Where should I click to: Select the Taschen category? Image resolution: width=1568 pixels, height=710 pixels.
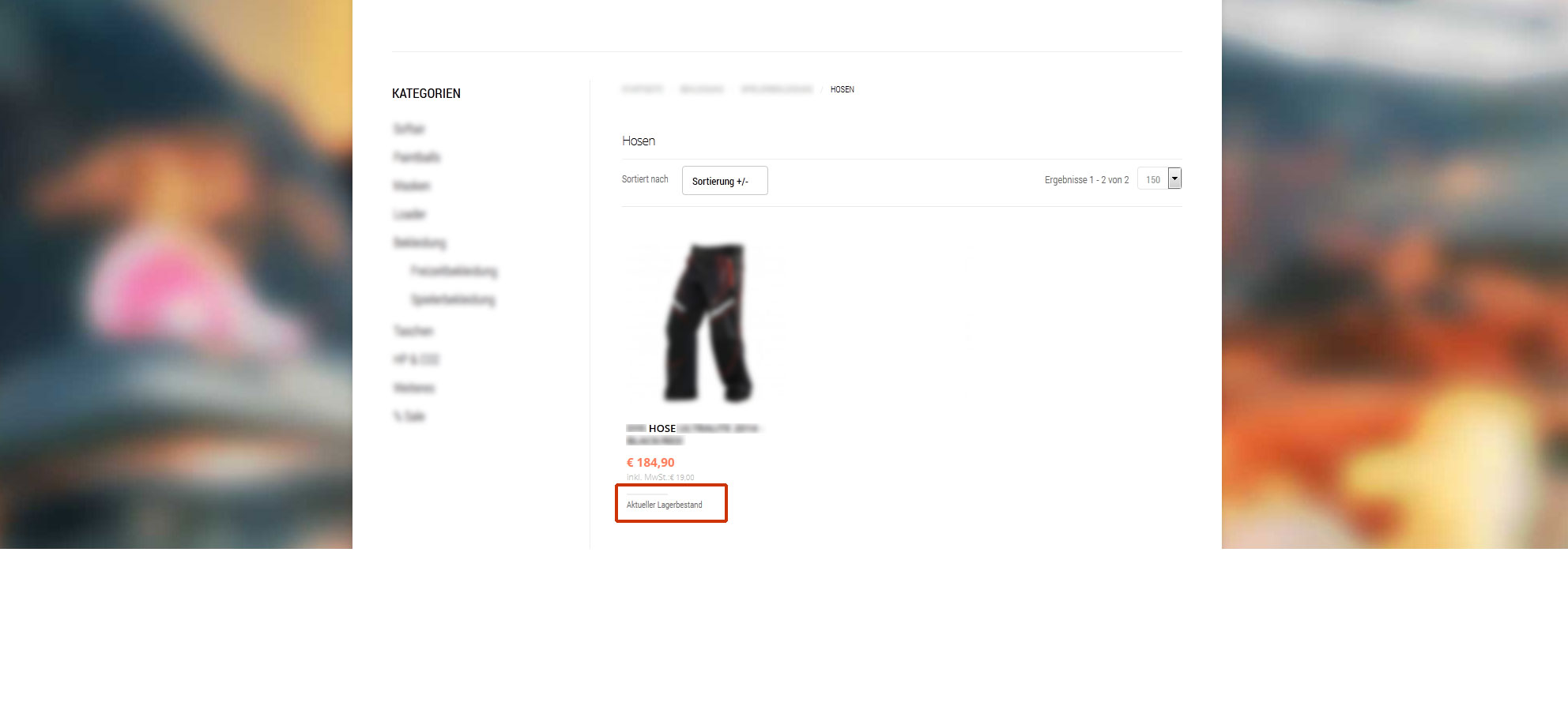click(x=413, y=331)
